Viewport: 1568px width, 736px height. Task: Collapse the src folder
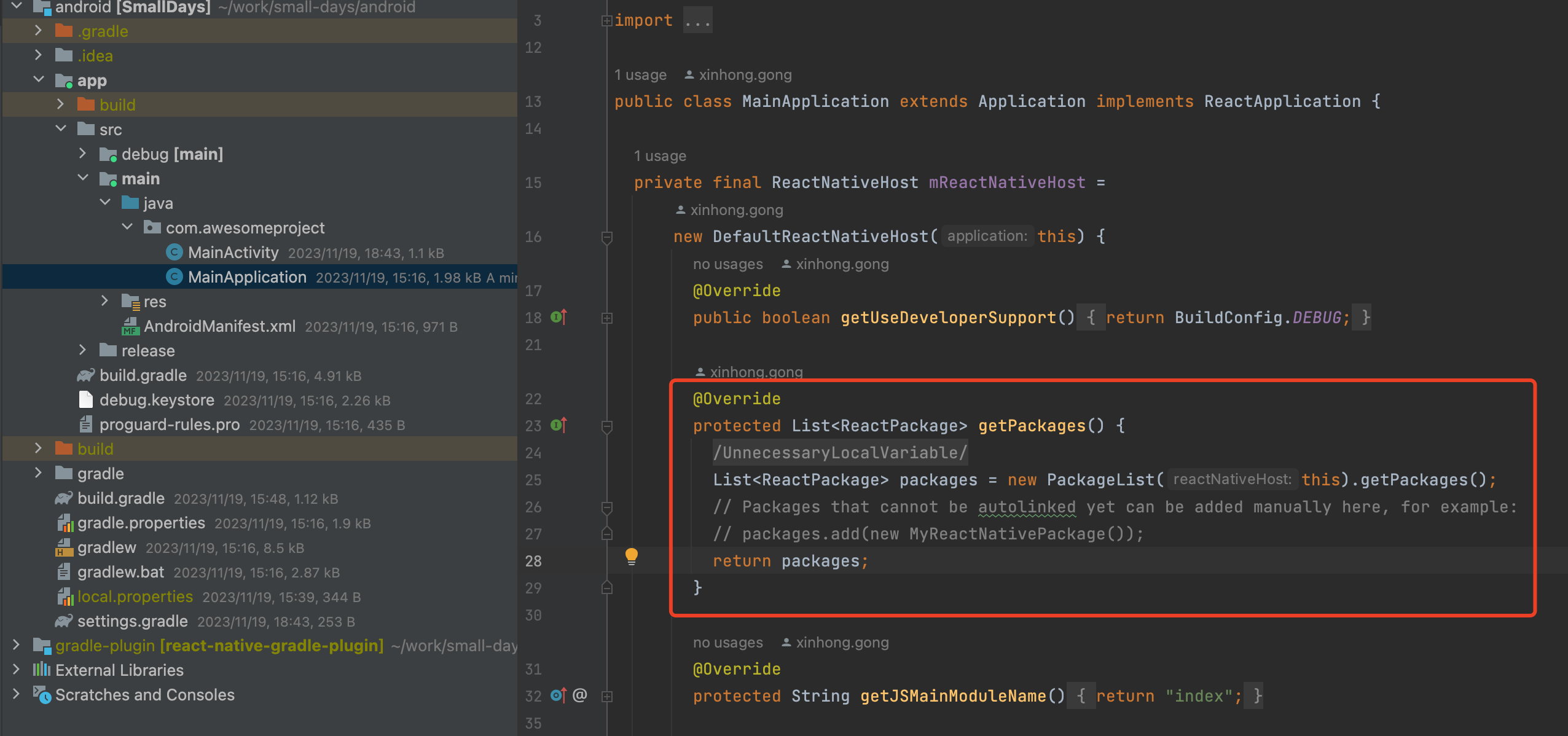click(x=60, y=128)
